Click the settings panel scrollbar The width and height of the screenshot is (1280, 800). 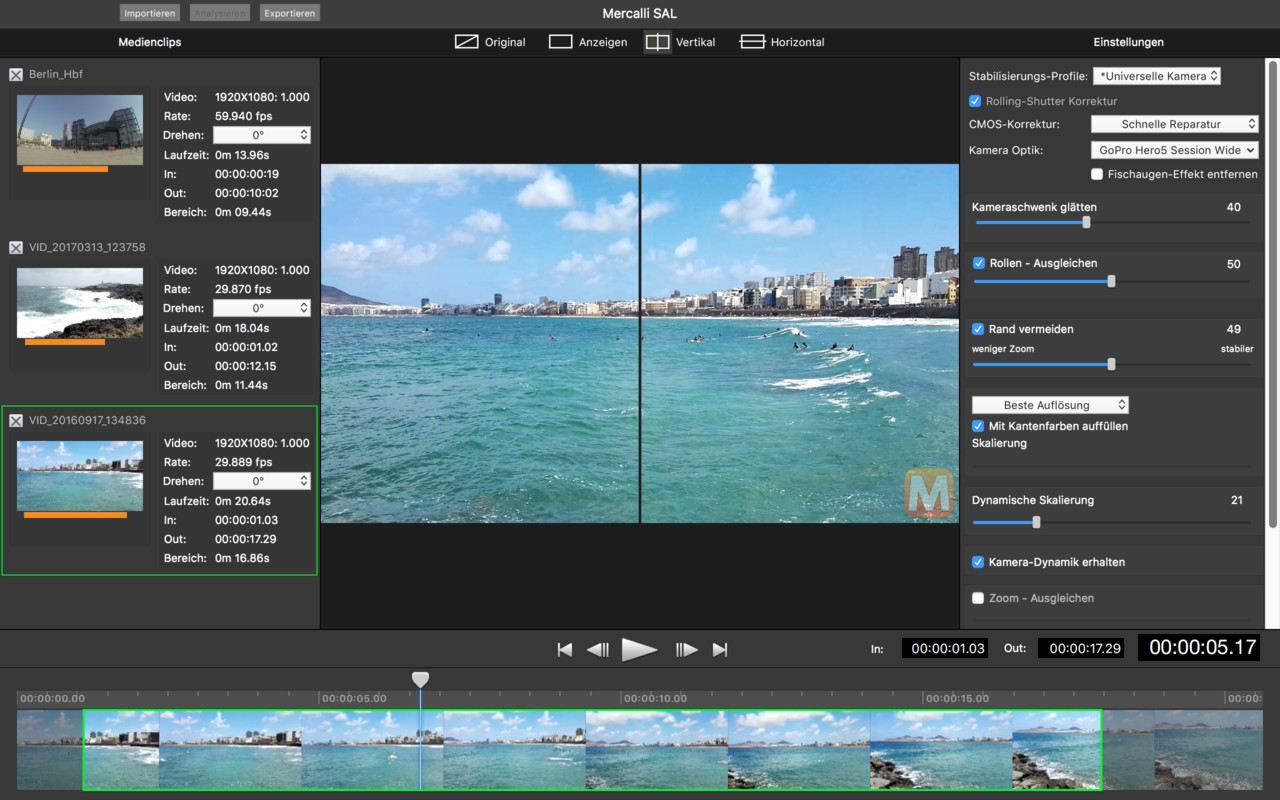(x=1272, y=294)
